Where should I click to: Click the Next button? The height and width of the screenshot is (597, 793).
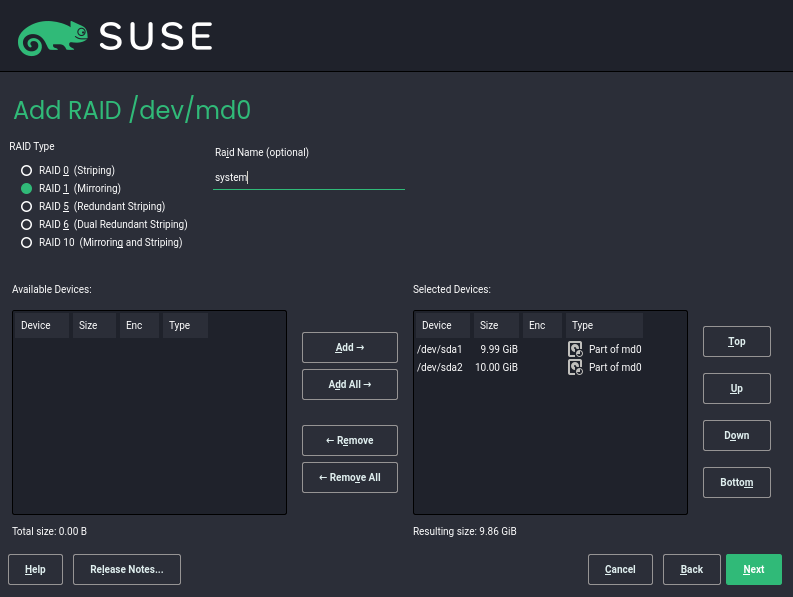coord(753,569)
